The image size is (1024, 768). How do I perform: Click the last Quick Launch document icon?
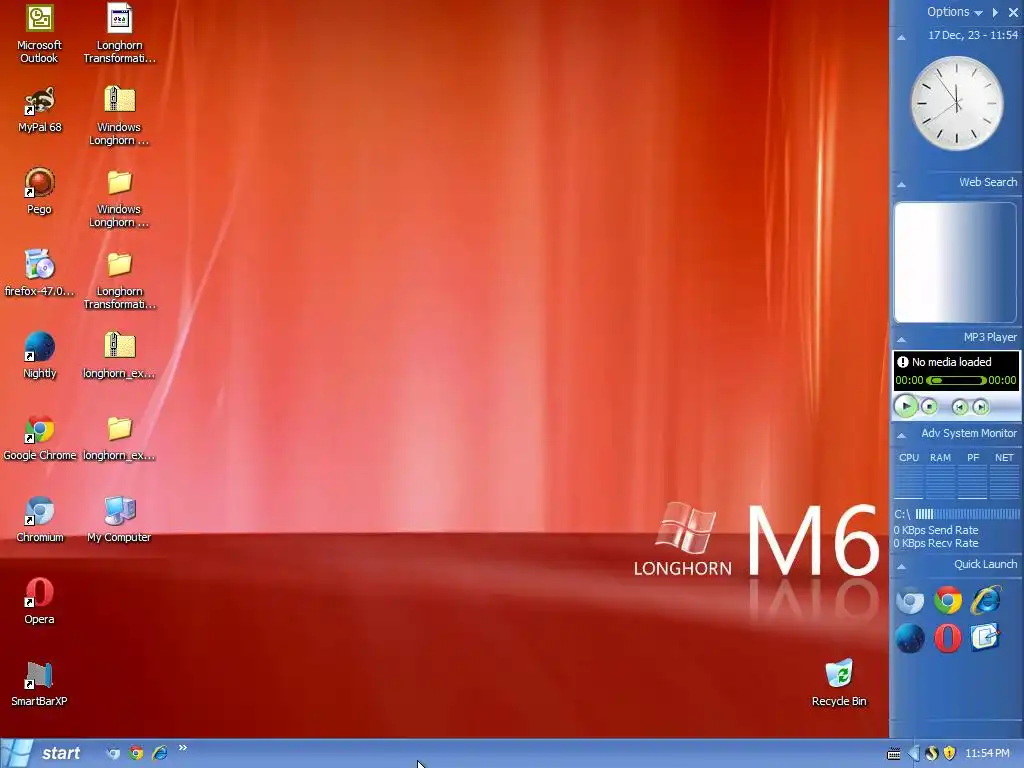pos(985,637)
